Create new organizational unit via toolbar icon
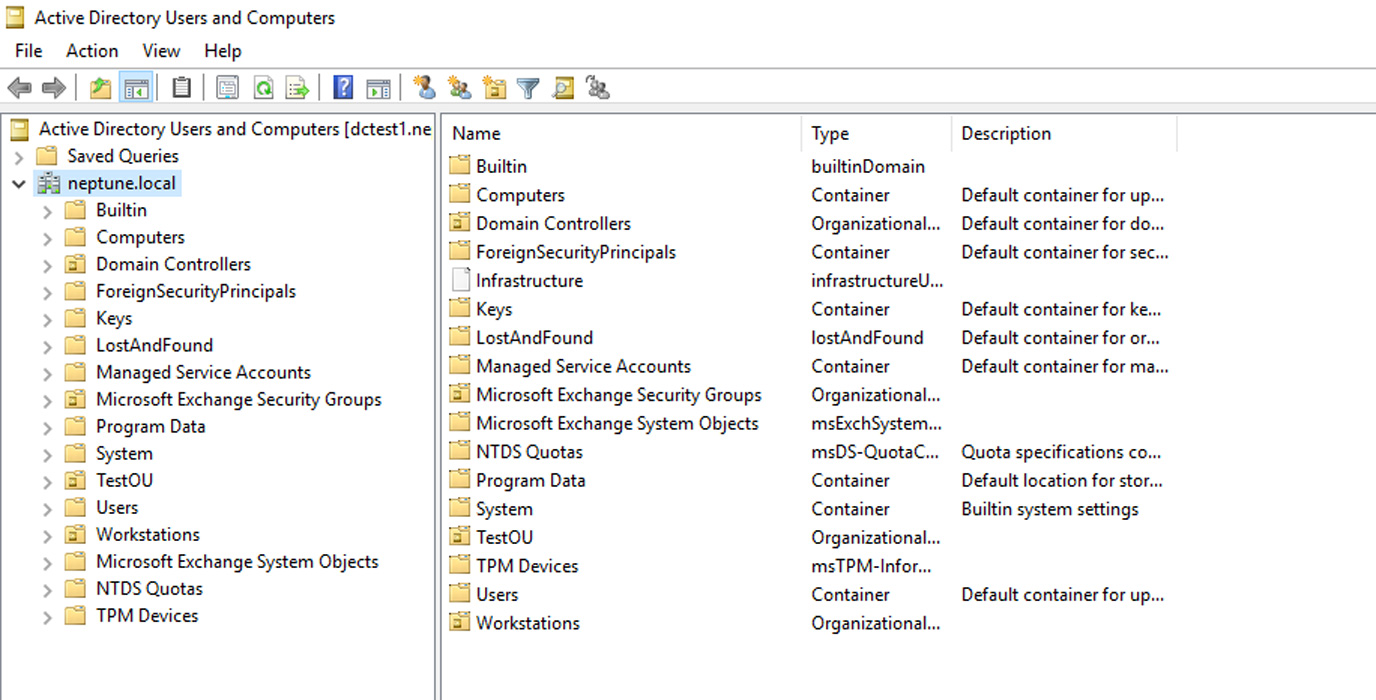The width and height of the screenshot is (1376, 700). tap(494, 88)
